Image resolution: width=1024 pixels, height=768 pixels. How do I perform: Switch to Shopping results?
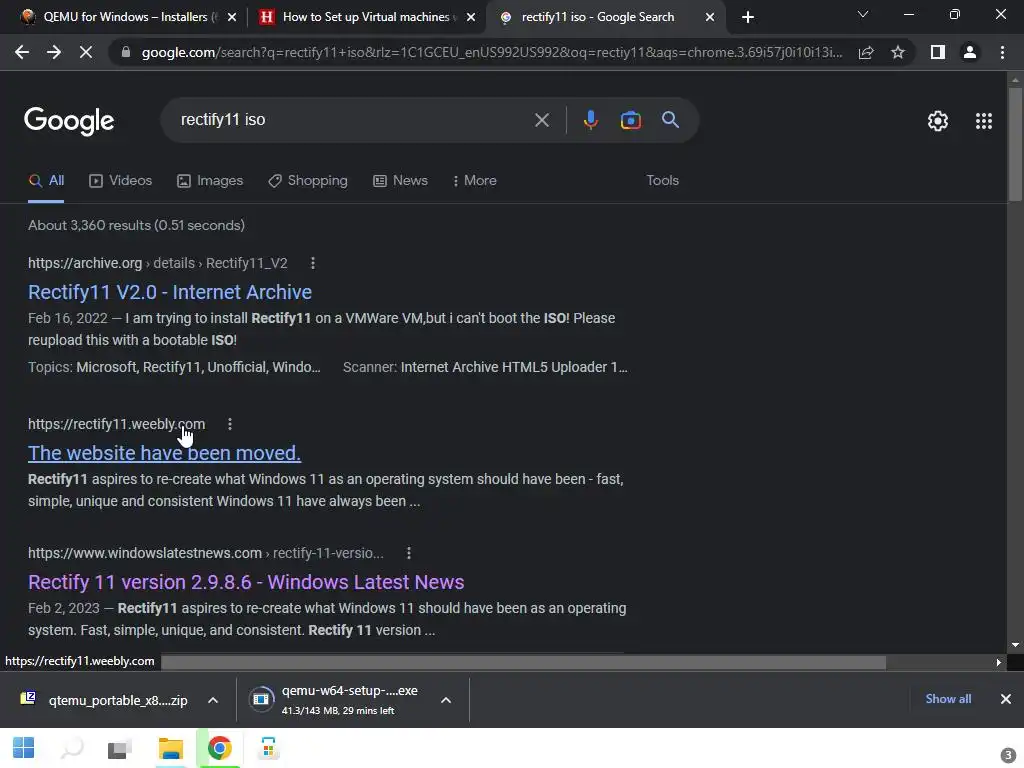[x=308, y=181]
